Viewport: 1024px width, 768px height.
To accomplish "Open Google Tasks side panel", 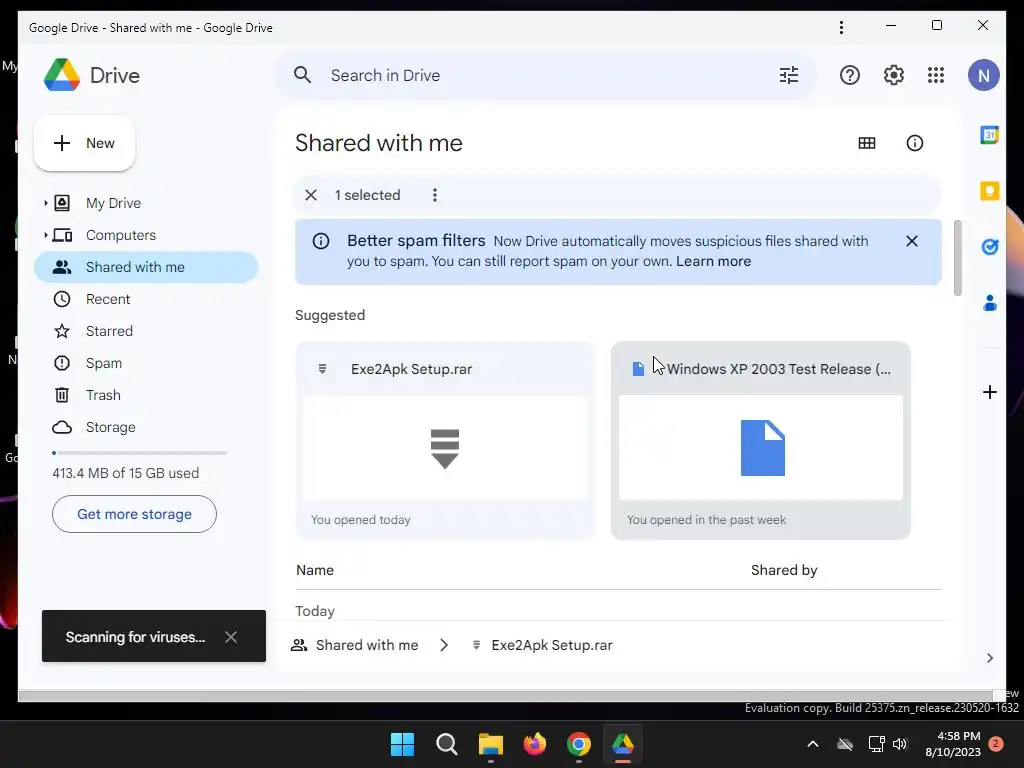I will 989,247.
